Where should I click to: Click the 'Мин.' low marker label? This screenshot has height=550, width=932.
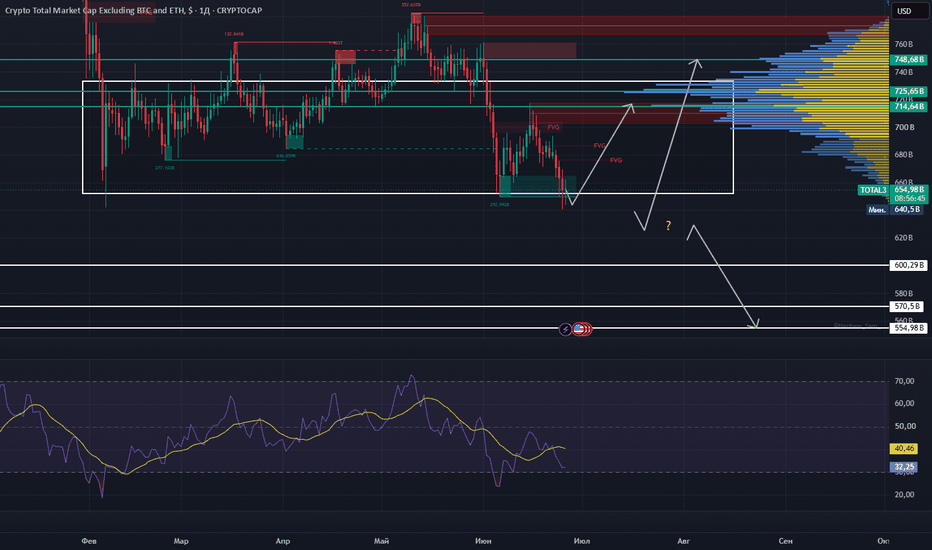(877, 210)
